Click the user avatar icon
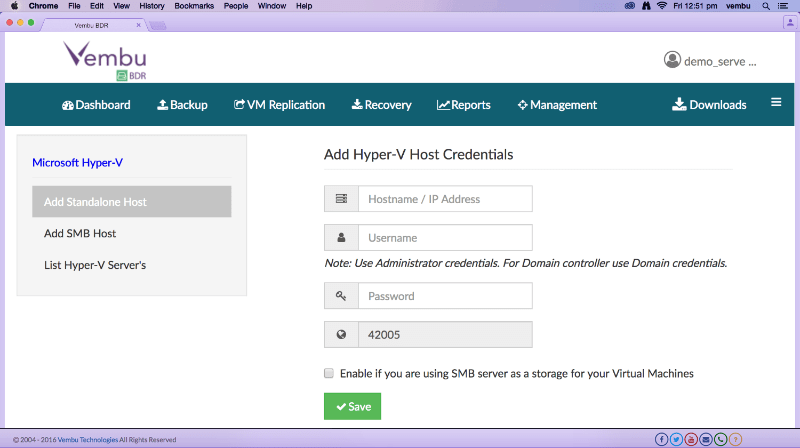800x448 pixels. pyautogui.click(x=672, y=60)
